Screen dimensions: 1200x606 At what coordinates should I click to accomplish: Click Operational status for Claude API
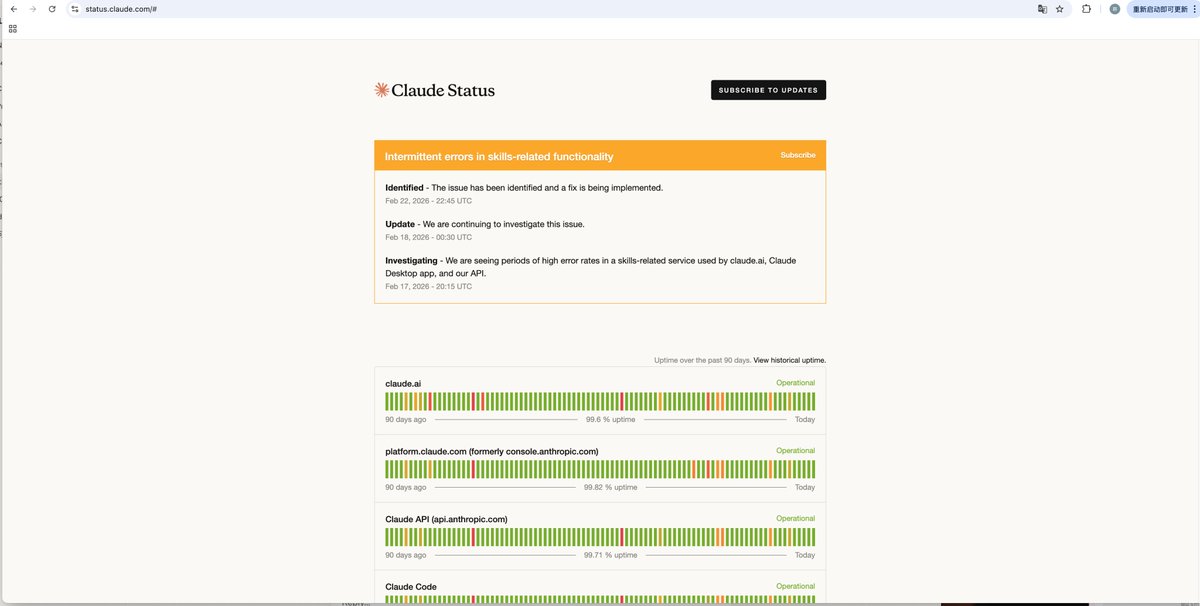click(x=796, y=519)
